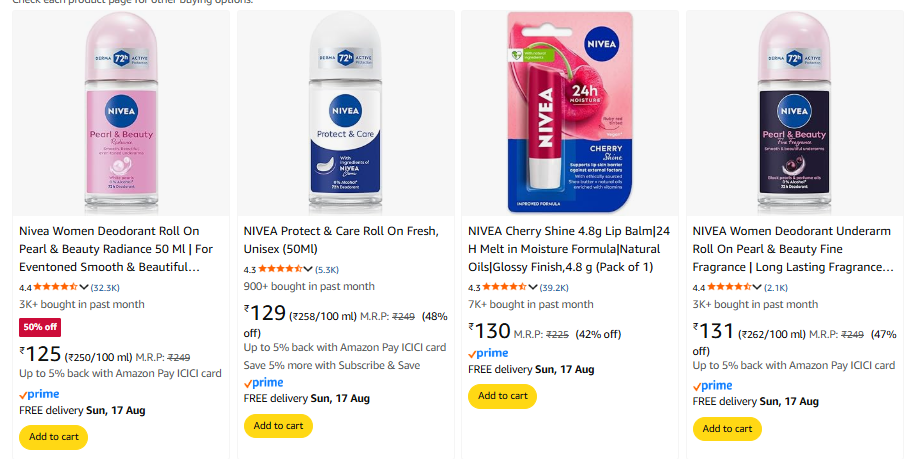Screen dimensions: 909x459
Task: Click the Prime logo under Cherry Shine lip balm
Action: click(488, 353)
